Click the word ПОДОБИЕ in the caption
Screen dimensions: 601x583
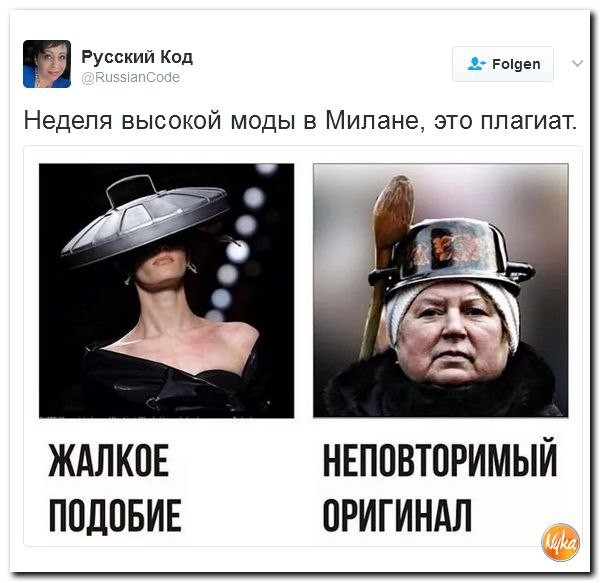pyautogui.click(x=115, y=515)
